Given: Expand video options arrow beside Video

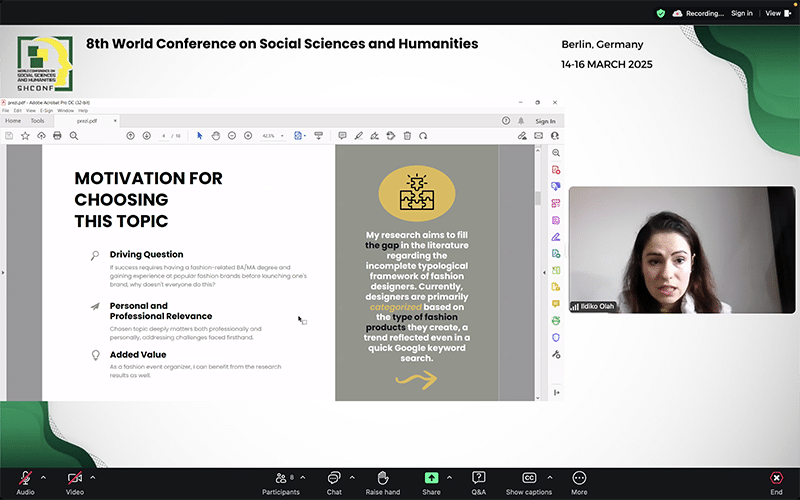Looking at the screenshot, I should [93, 477].
